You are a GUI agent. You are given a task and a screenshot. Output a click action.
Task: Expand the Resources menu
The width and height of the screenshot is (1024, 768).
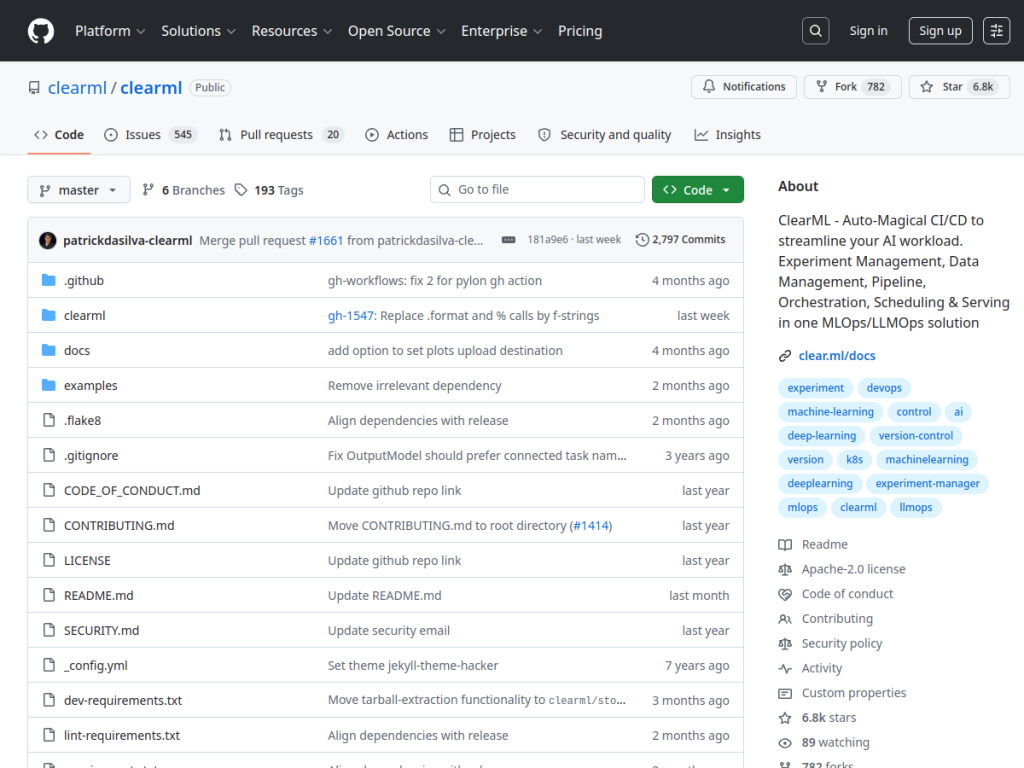pyautogui.click(x=291, y=31)
